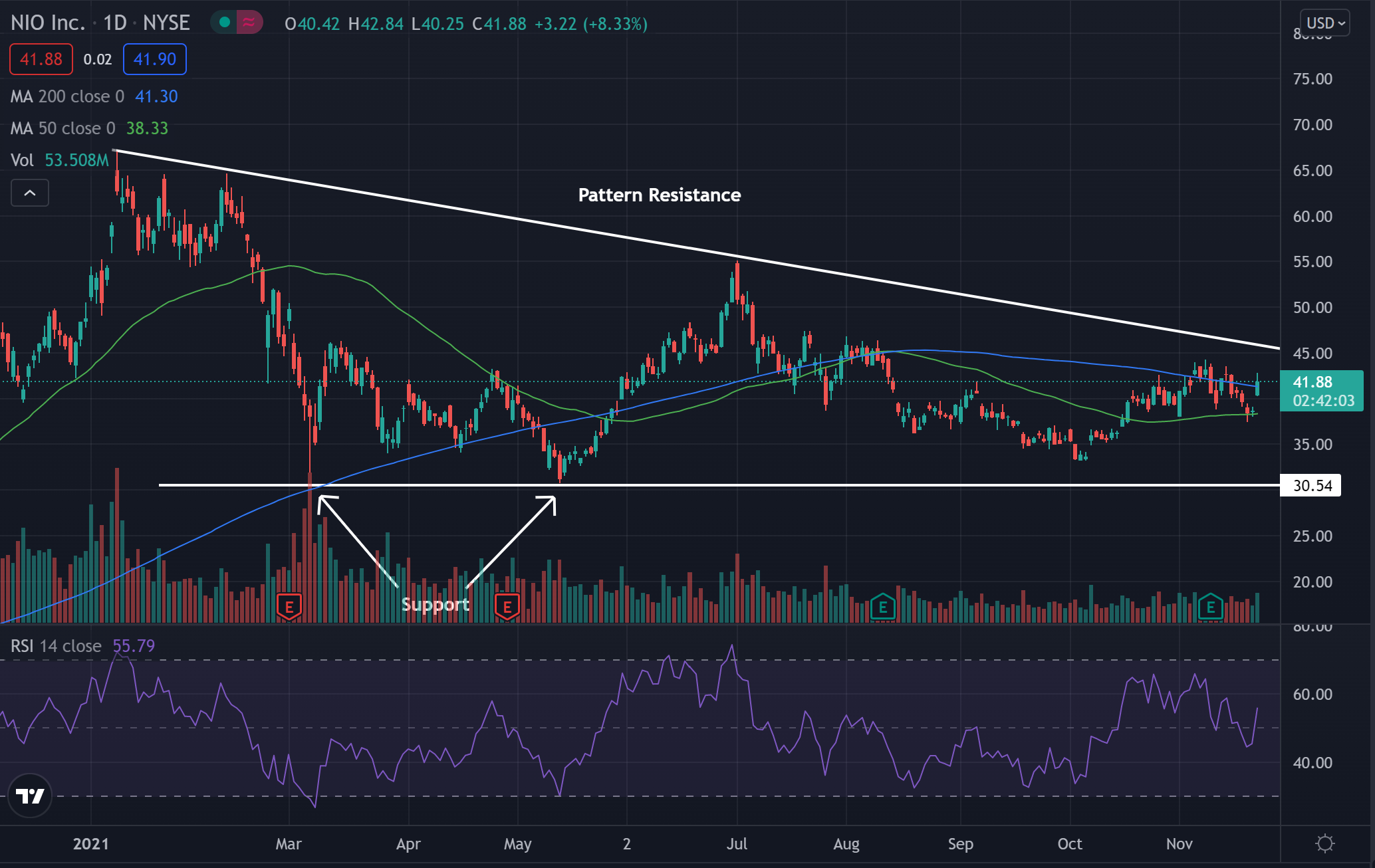
Task: Toggle the green market status dot
Action: pyautogui.click(x=225, y=23)
